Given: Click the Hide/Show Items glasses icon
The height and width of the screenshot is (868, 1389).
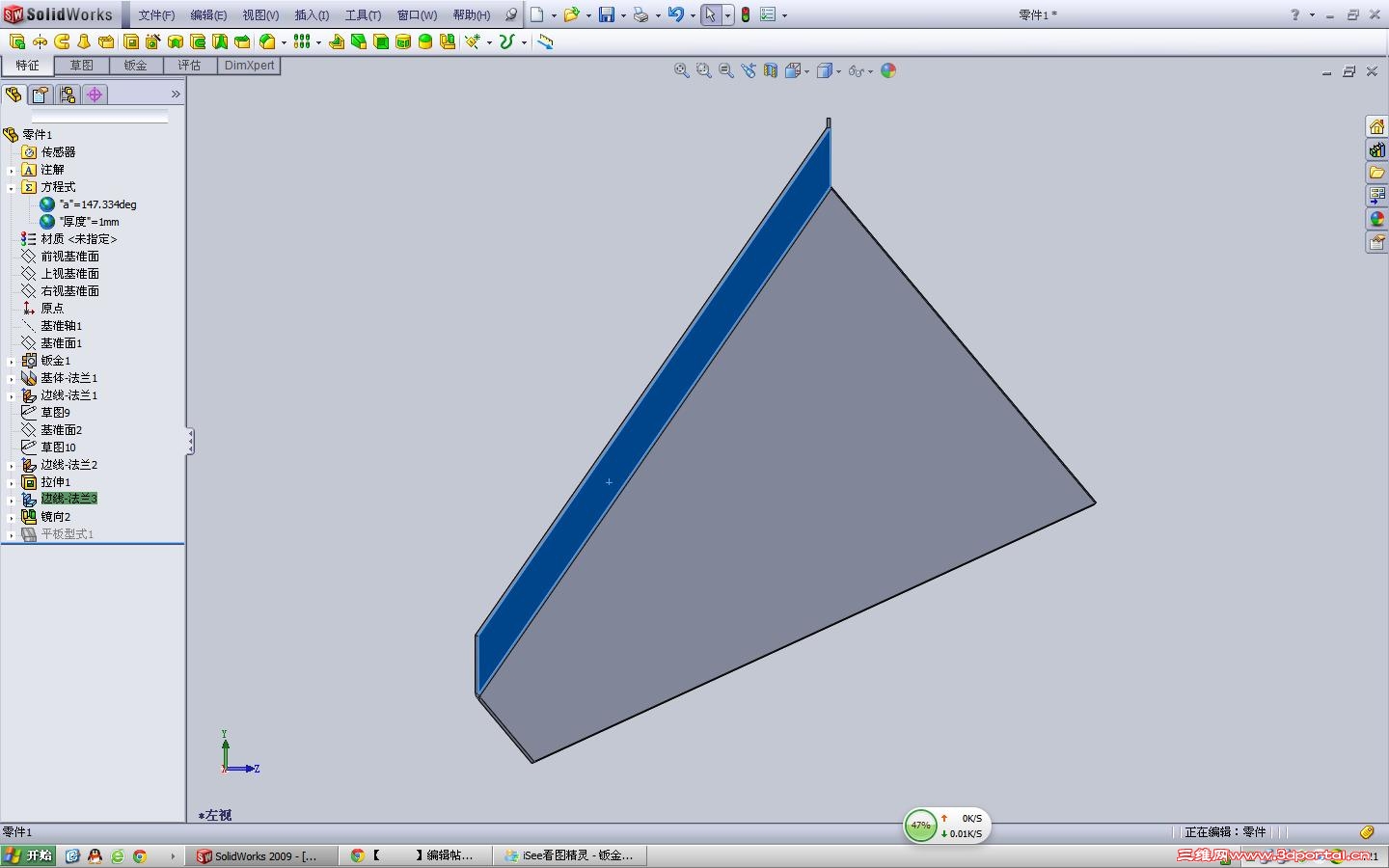Looking at the screenshot, I should 856,70.
